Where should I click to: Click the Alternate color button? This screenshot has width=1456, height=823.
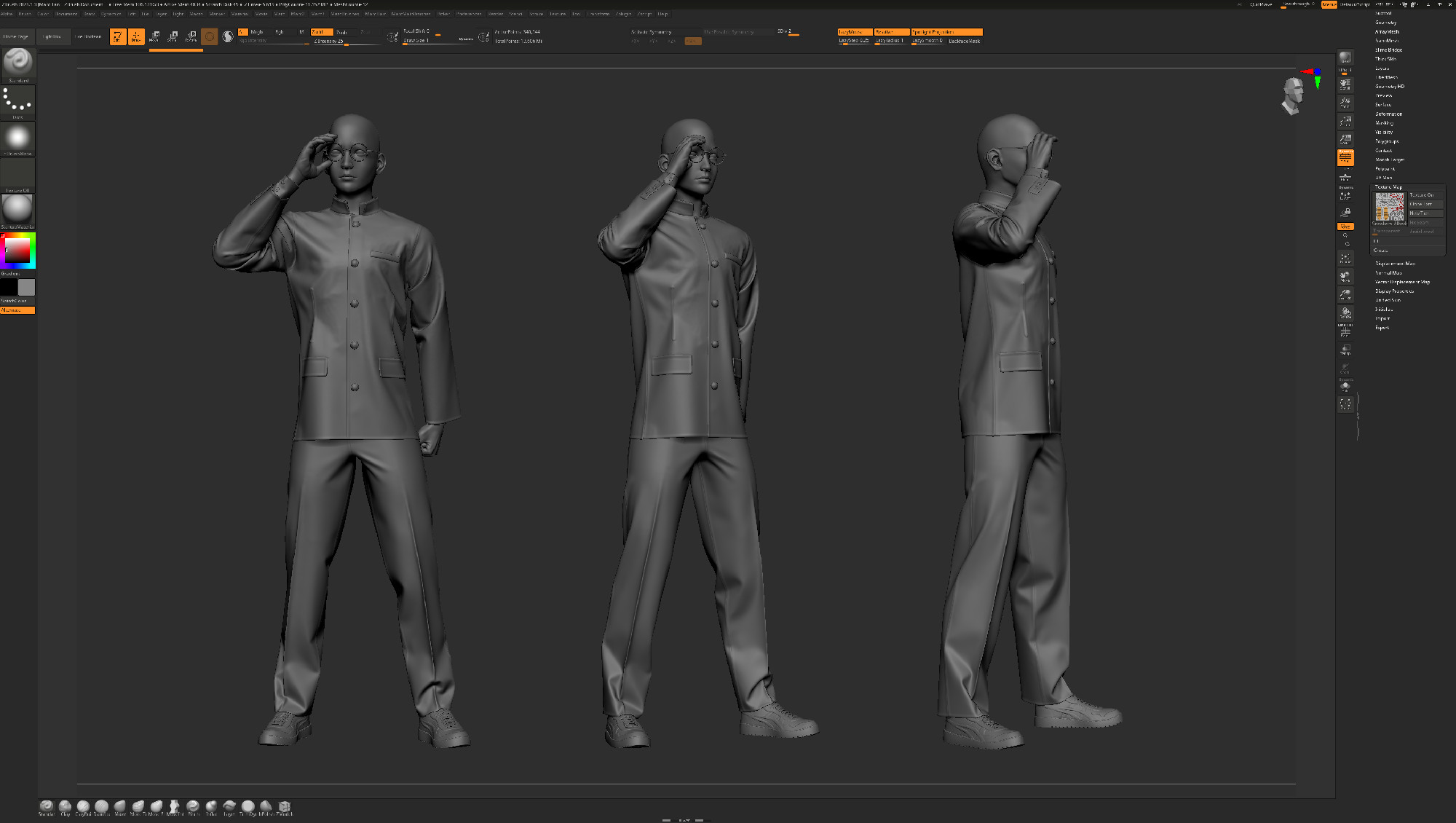[x=17, y=310]
